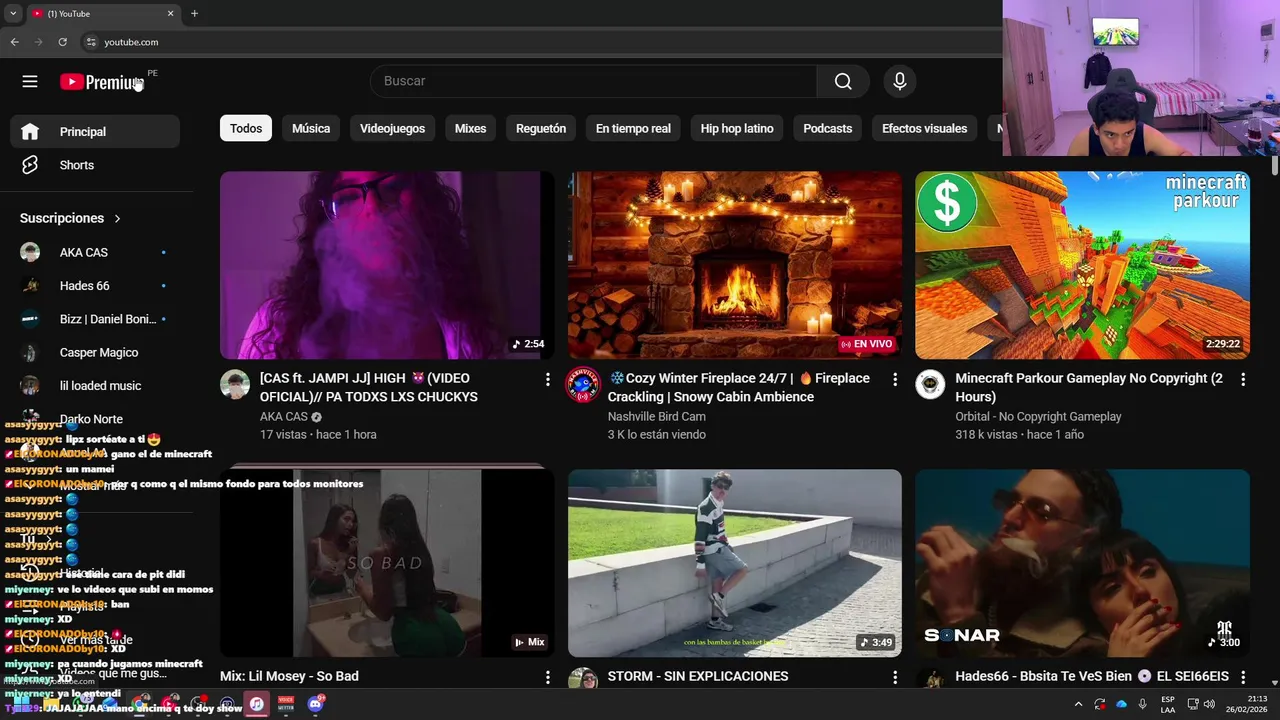
Task: Reload the YouTube page
Action: [x=62, y=42]
